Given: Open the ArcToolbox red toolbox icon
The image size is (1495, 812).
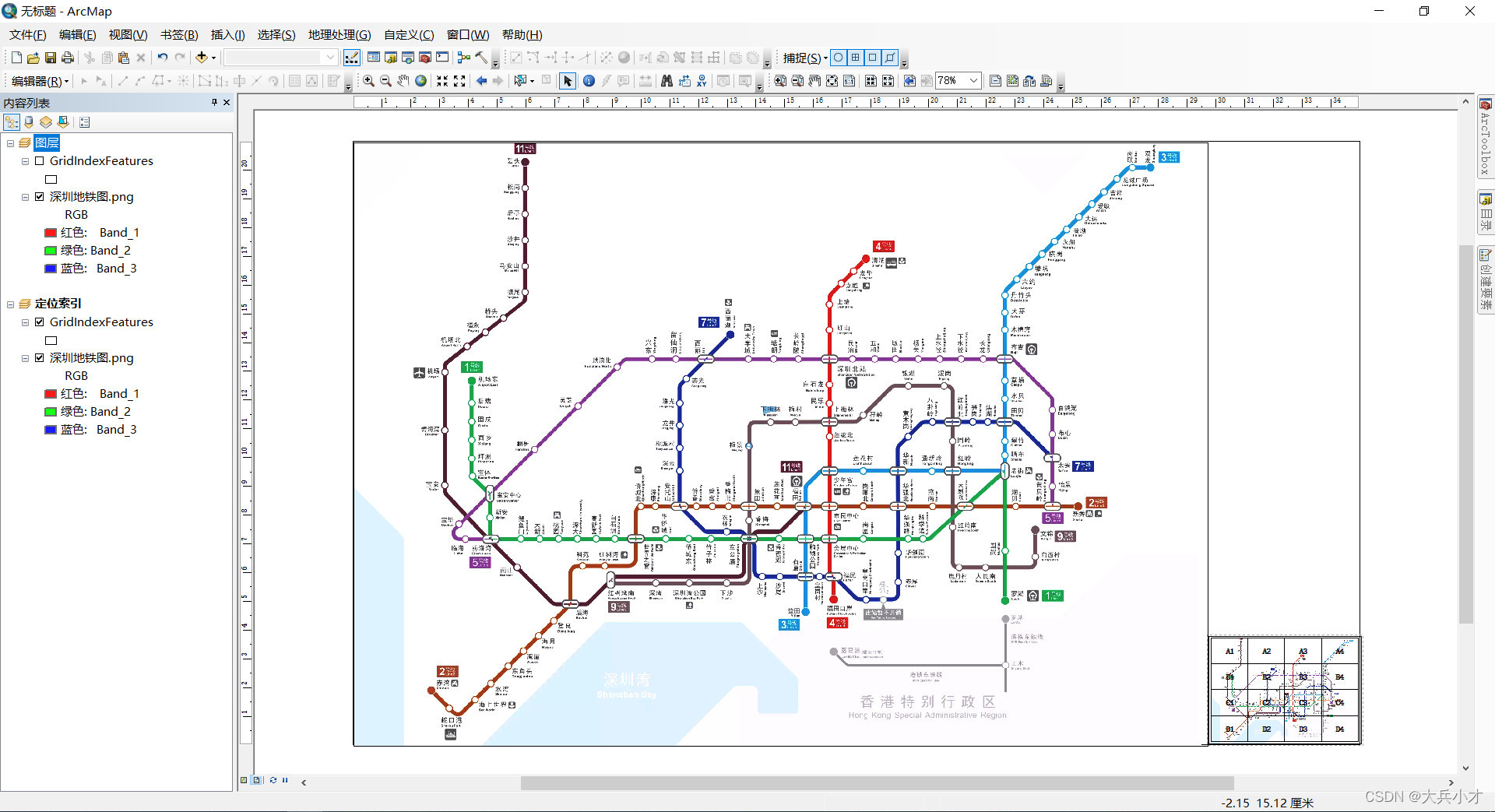Looking at the screenshot, I should (x=425, y=58).
